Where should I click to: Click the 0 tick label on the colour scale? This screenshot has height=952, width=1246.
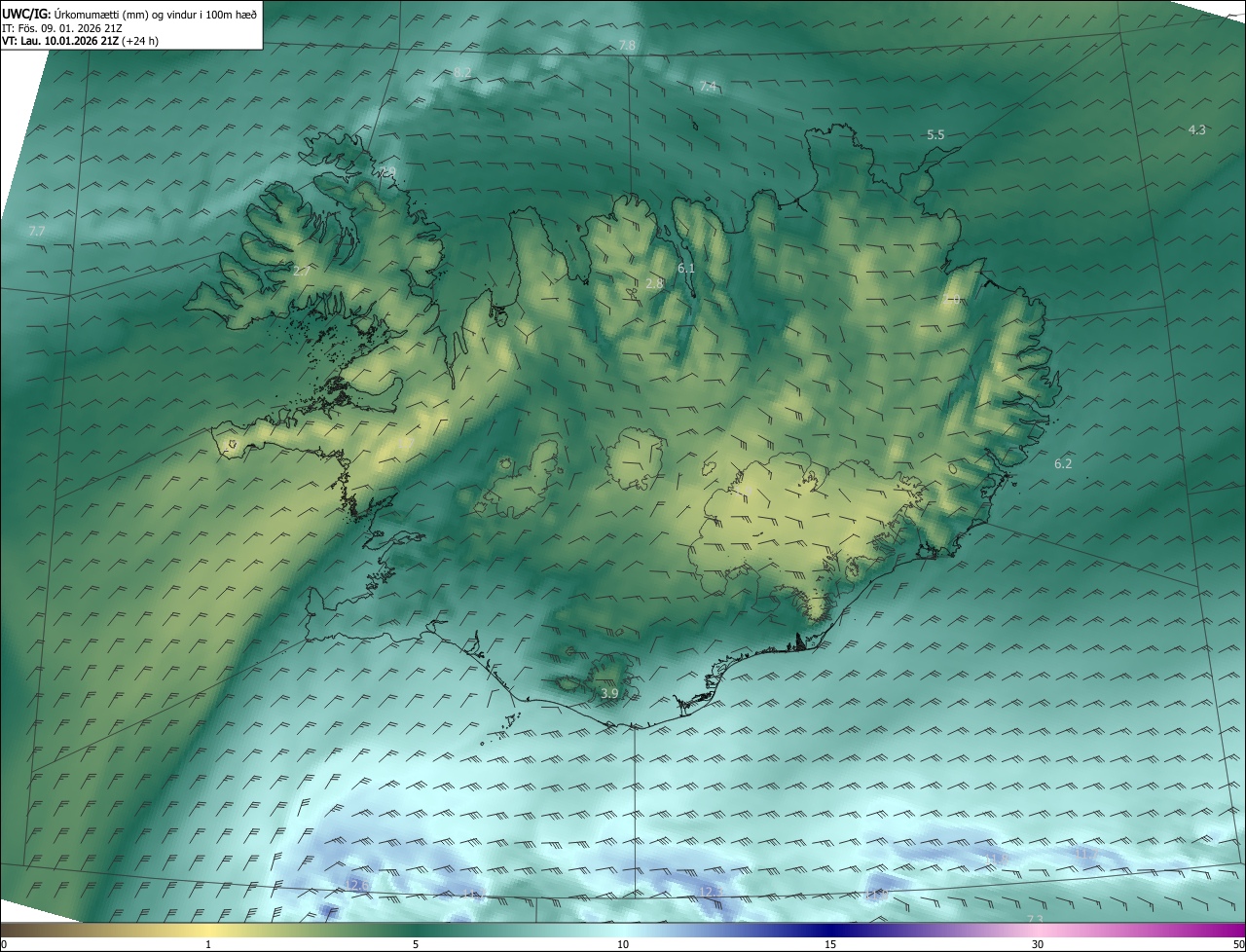pyautogui.click(x=3, y=944)
